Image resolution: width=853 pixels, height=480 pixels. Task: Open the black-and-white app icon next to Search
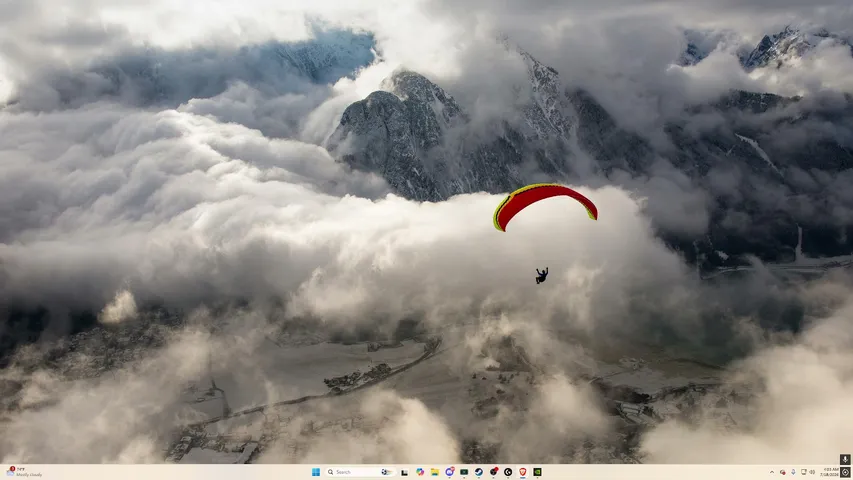tap(404, 472)
